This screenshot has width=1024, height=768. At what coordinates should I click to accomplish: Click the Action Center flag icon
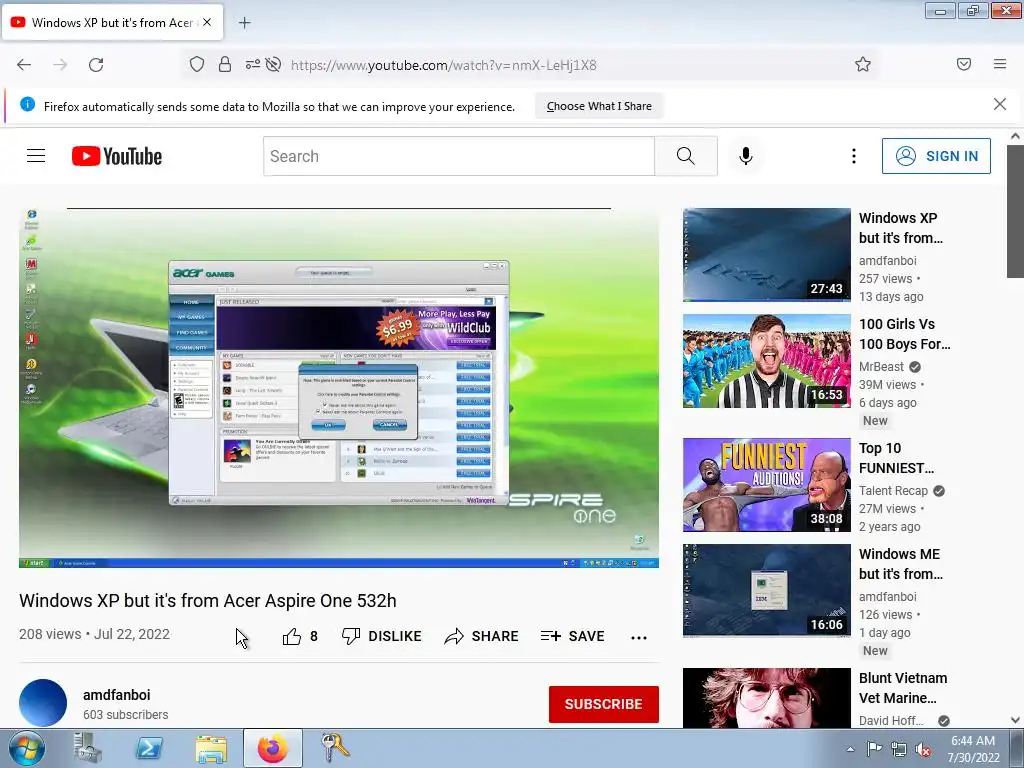[x=874, y=749]
